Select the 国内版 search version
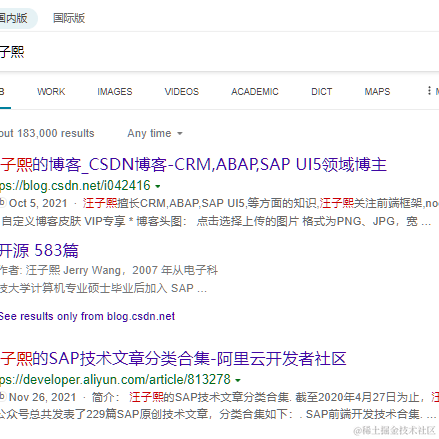The image size is (439, 439). coord(16,18)
